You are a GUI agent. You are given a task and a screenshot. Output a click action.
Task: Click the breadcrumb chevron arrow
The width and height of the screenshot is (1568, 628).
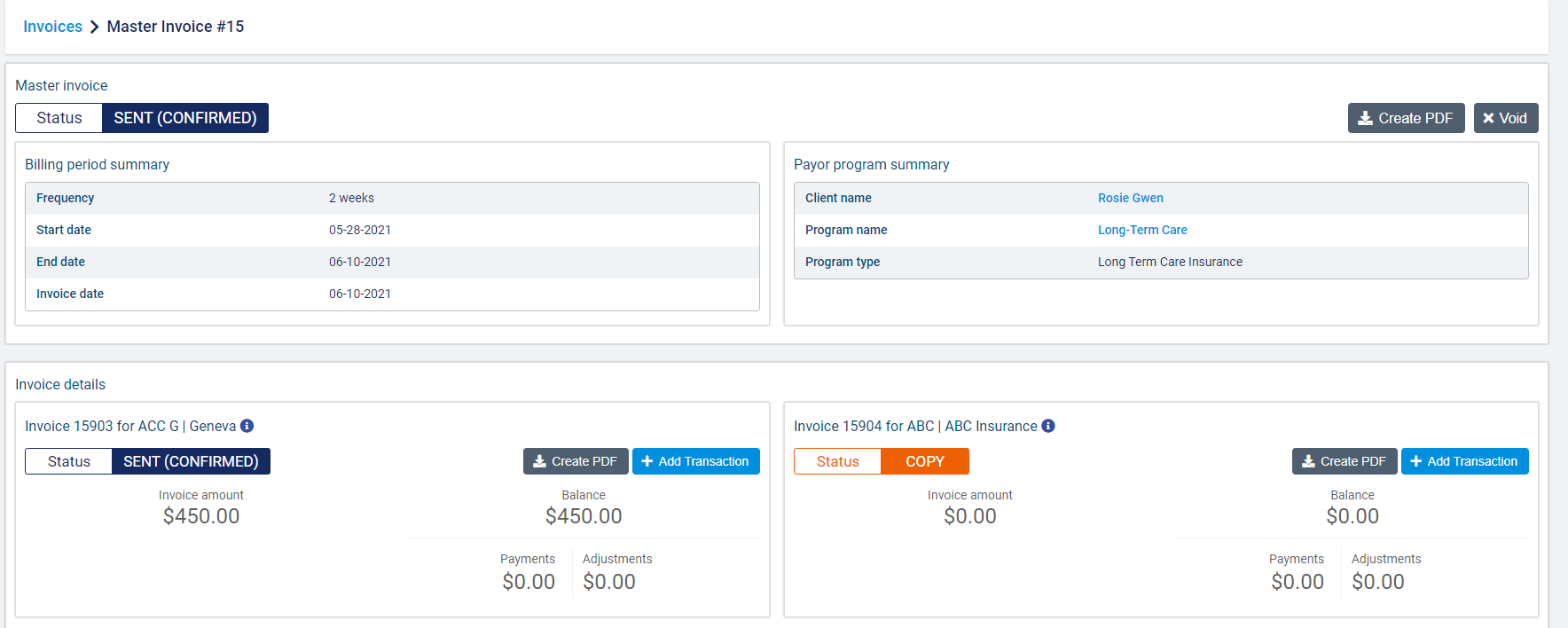tap(94, 27)
